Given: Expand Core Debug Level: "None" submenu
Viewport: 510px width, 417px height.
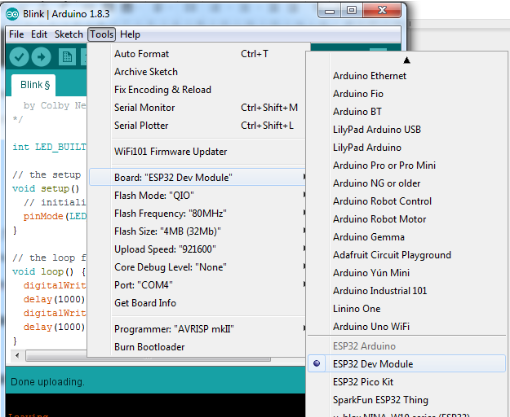Looking at the screenshot, I should coord(197,267).
